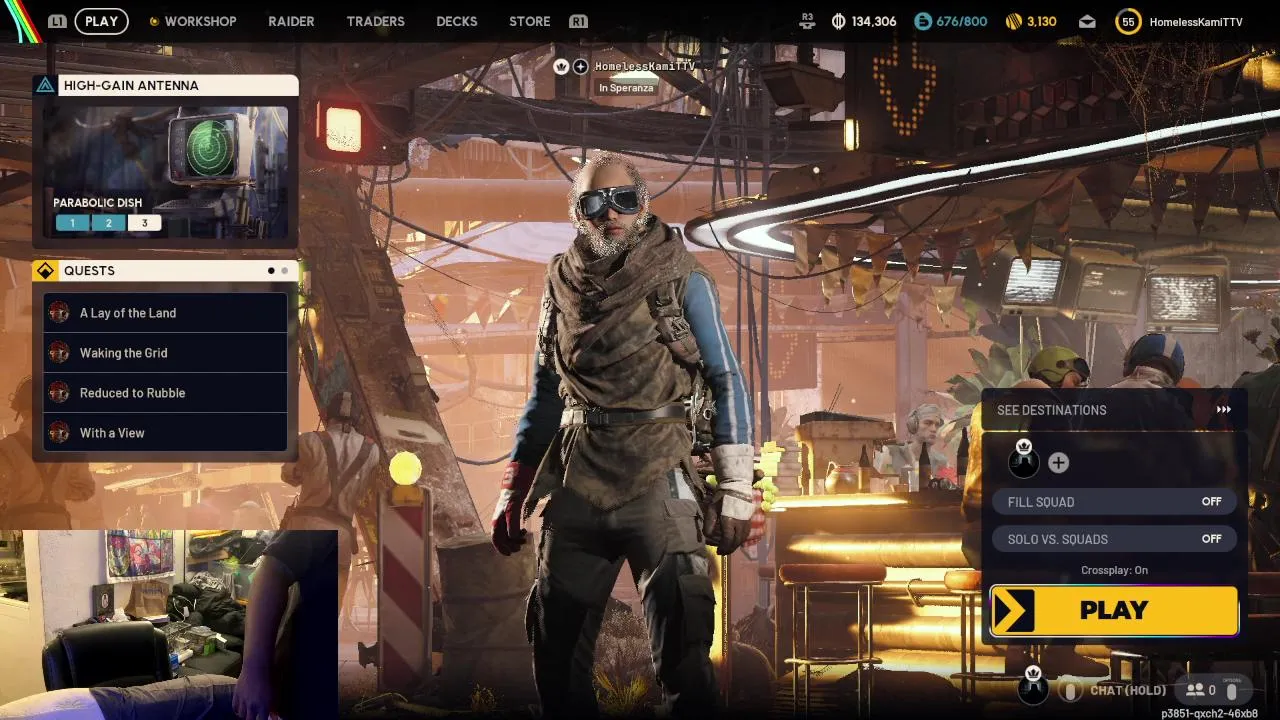Click the In Speranza status label
The width and height of the screenshot is (1280, 720).
(626, 88)
